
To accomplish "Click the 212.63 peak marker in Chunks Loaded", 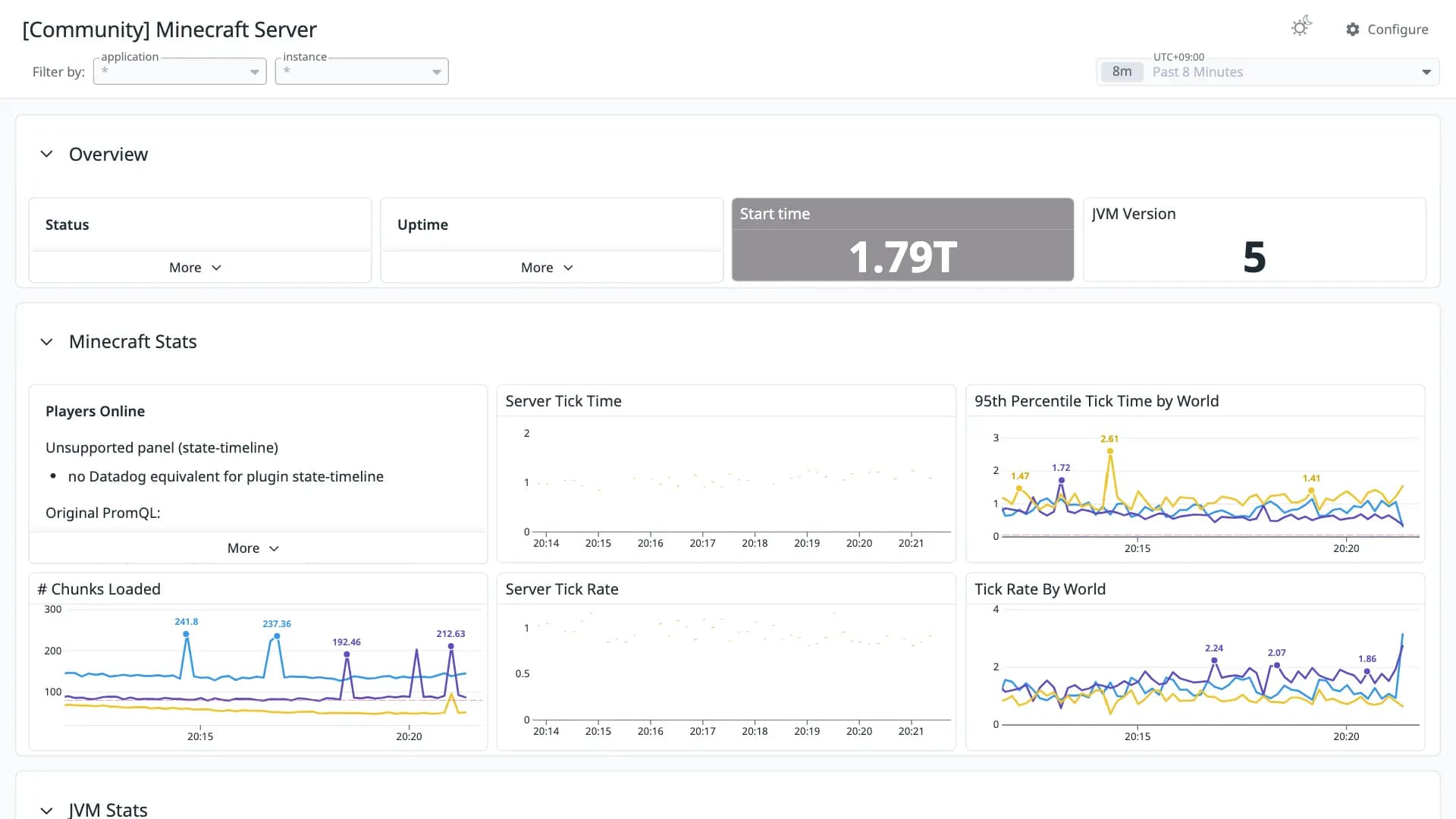I will (x=451, y=646).
